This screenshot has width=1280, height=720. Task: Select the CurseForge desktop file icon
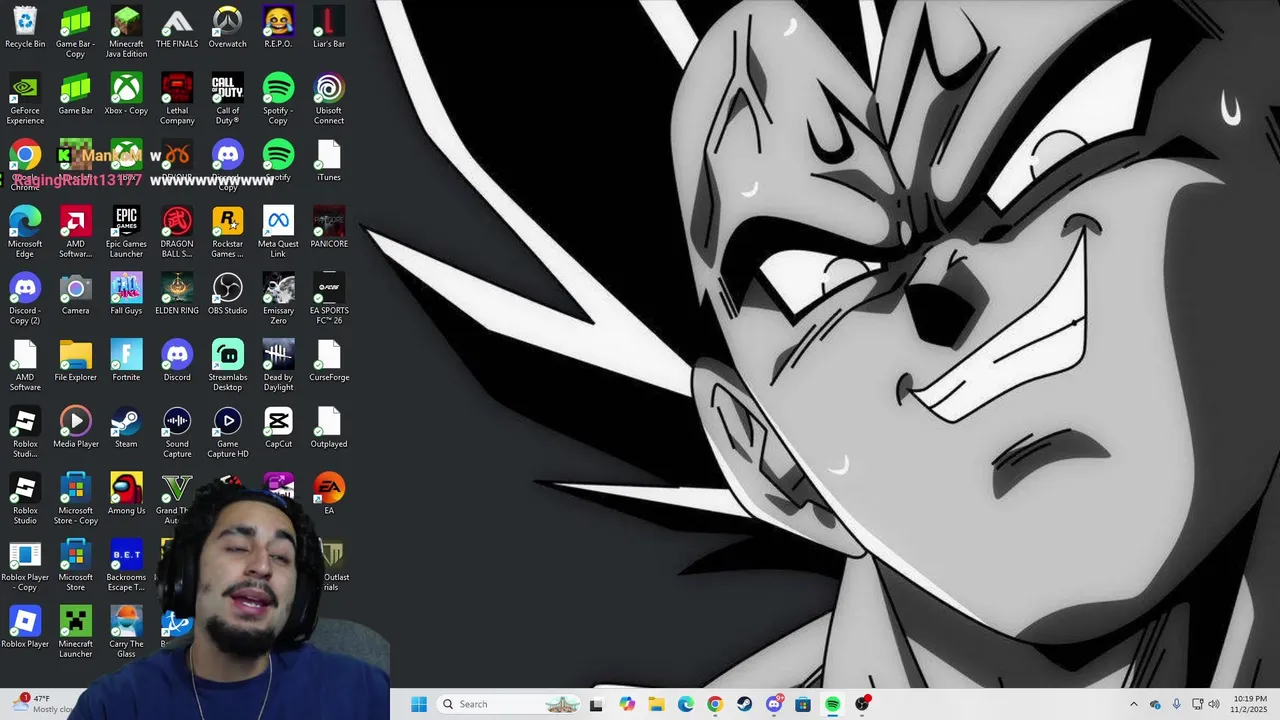pos(329,361)
